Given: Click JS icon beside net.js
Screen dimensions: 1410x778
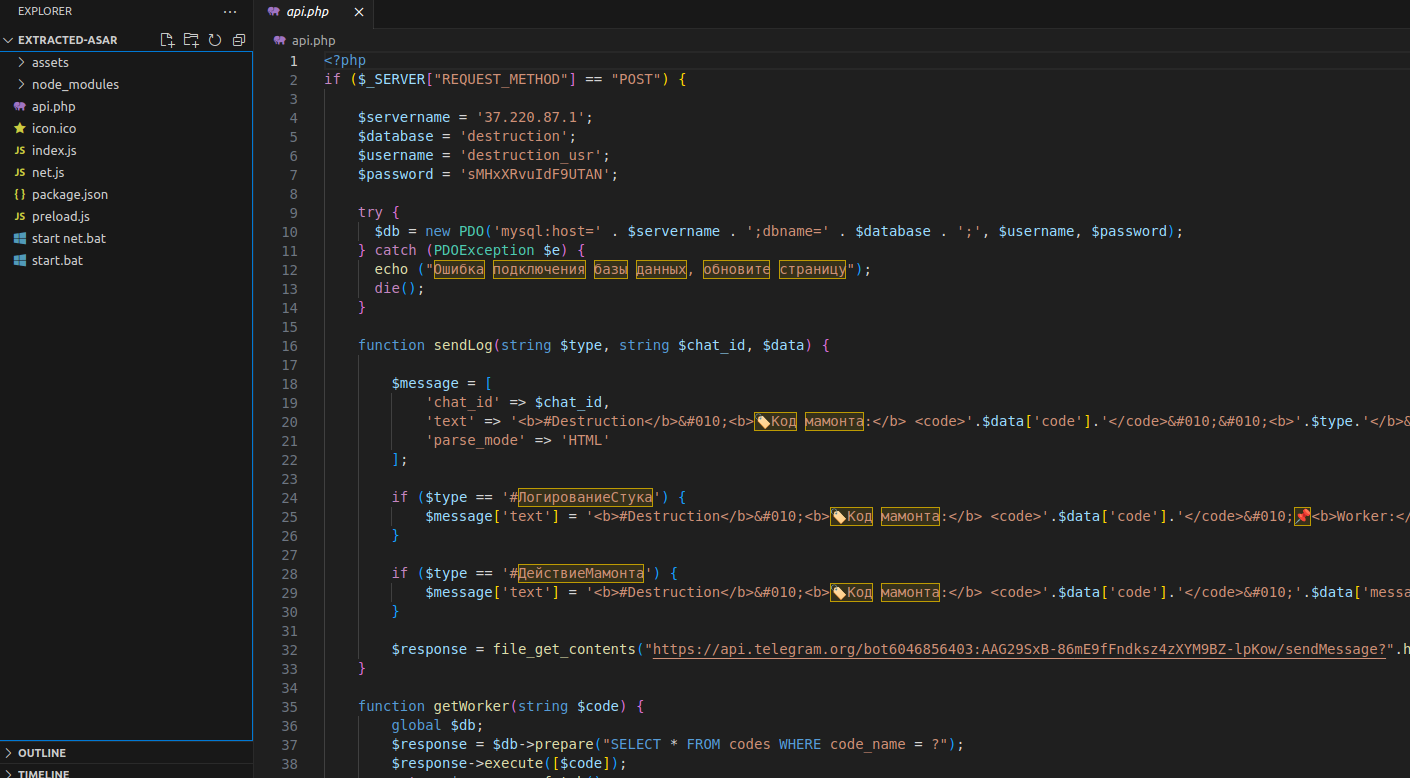Looking at the screenshot, I should pyautogui.click(x=19, y=172).
